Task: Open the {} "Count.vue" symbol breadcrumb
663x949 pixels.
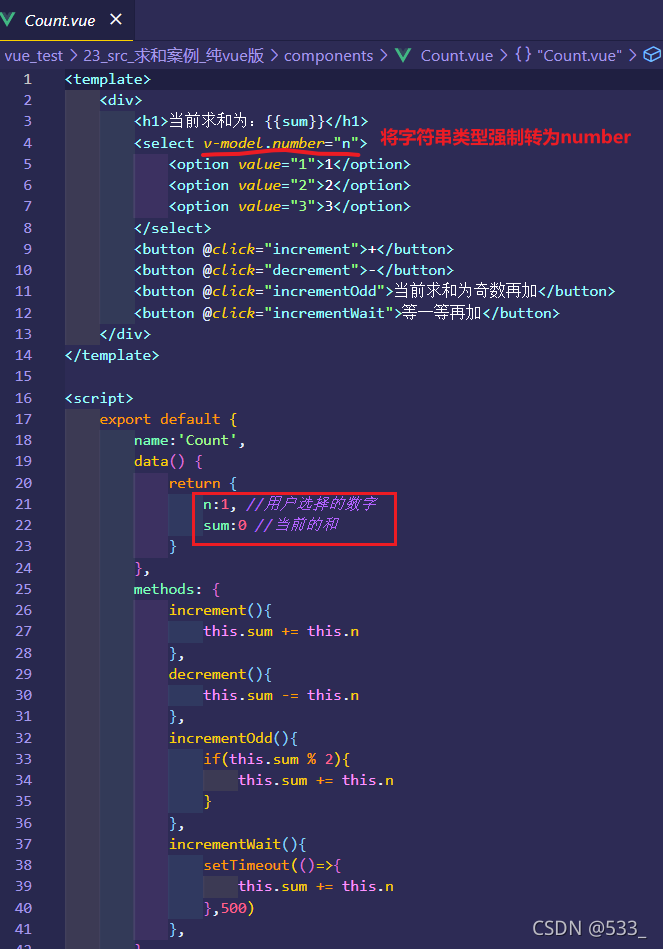Action: tap(569, 56)
